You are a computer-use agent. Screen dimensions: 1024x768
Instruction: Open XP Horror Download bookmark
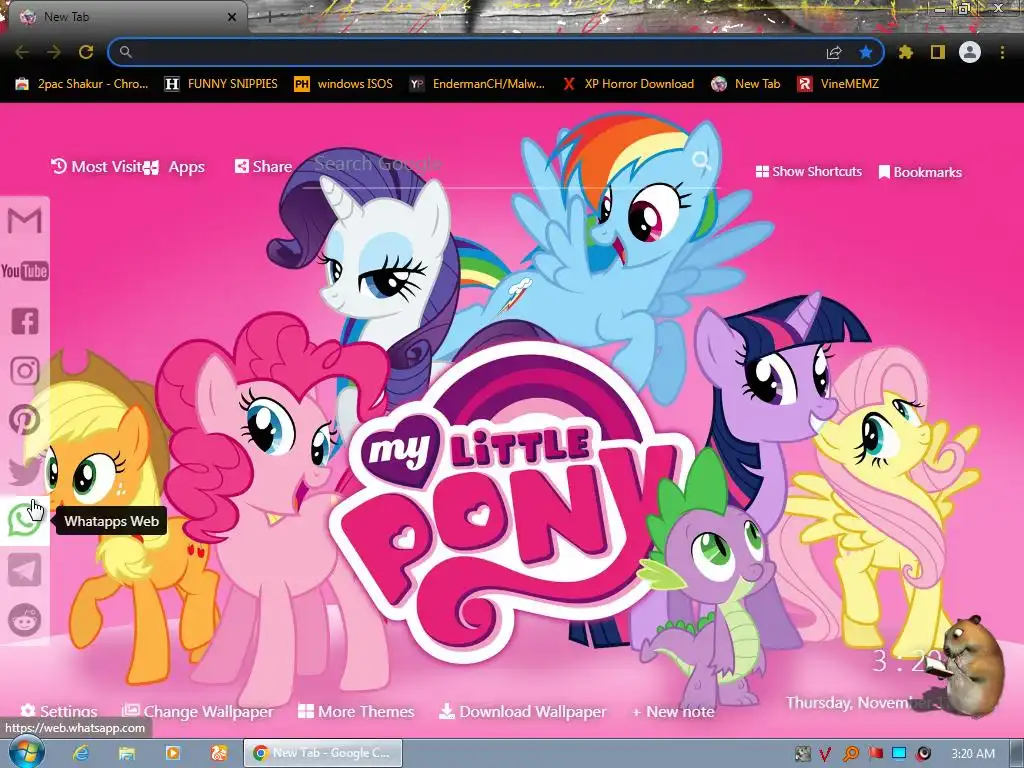click(x=628, y=84)
